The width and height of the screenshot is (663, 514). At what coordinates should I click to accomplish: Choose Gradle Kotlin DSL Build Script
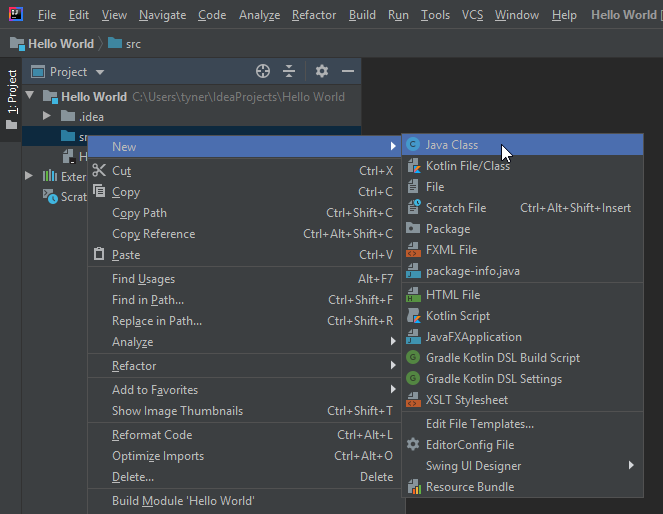pyautogui.click(x=502, y=358)
